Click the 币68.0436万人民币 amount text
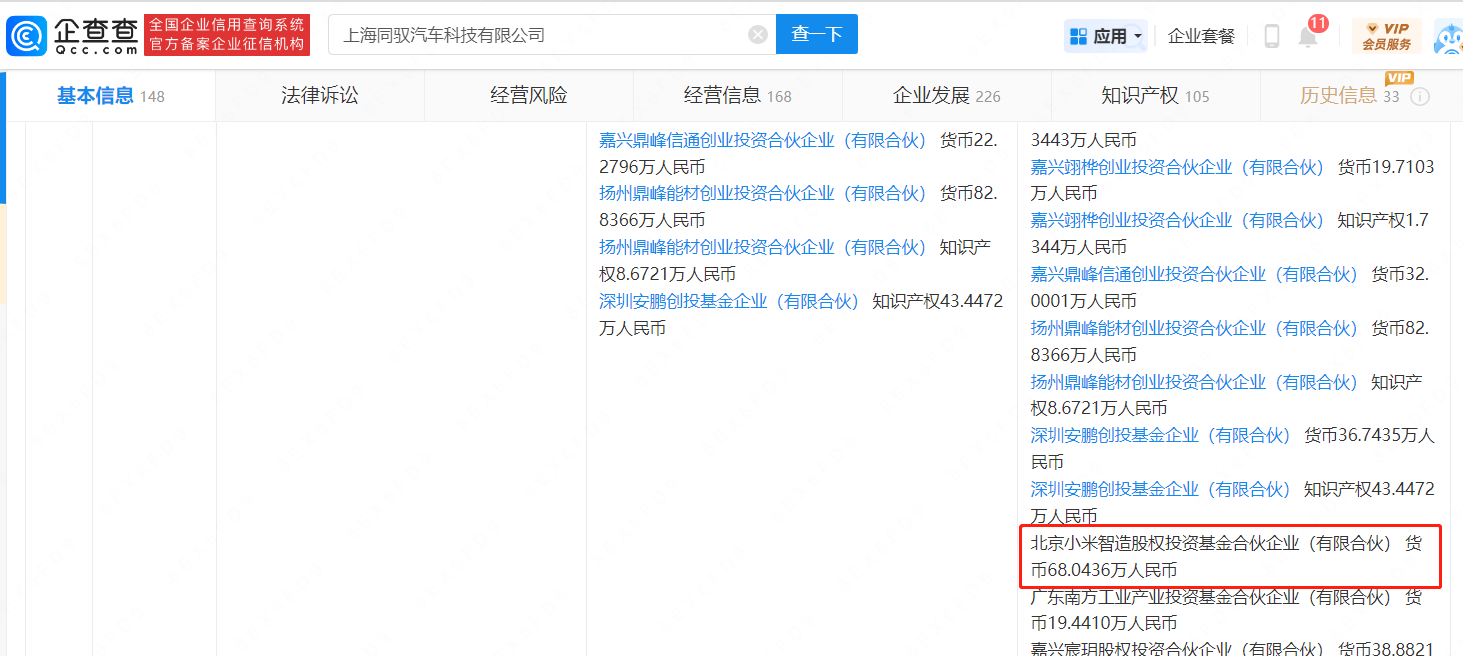 point(1104,570)
